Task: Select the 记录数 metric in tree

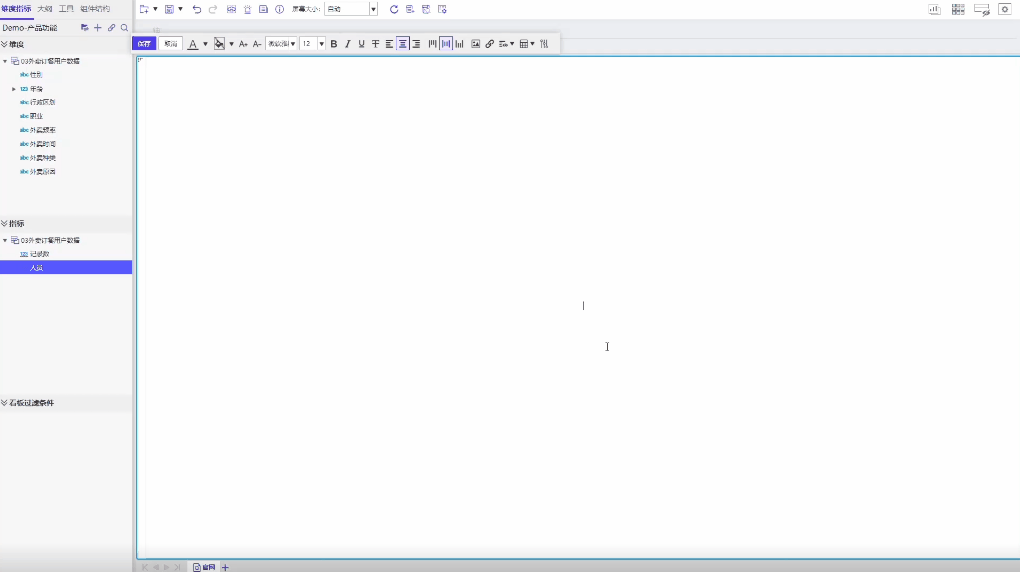Action: tap(39, 254)
